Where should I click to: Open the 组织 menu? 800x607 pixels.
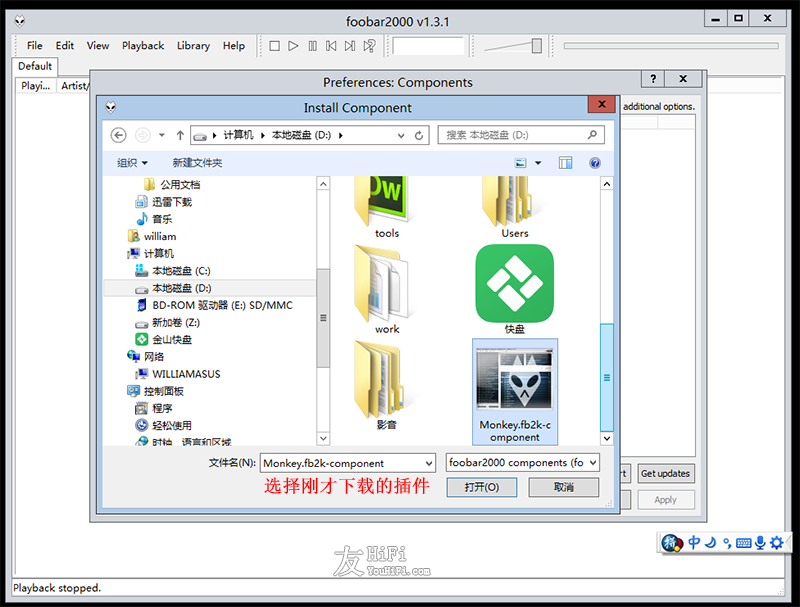[132, 163]
